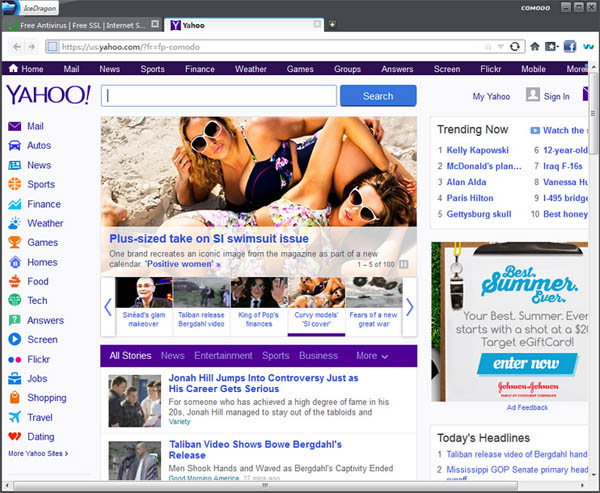This screenshot has width=600, height=493.
Task: Expand the More stories dropdown
Action: click(x=372, y=356)
